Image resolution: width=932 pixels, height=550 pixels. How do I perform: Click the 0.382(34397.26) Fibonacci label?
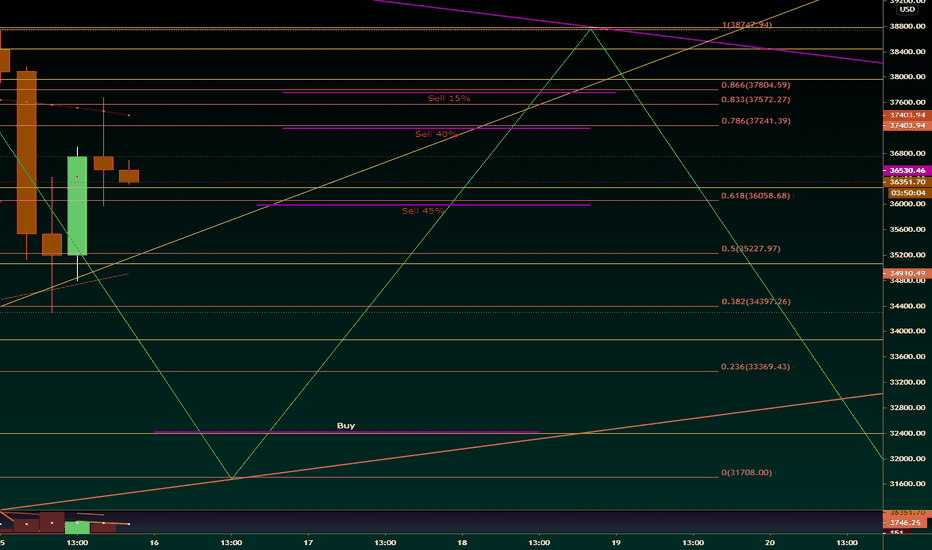(755, 301)
